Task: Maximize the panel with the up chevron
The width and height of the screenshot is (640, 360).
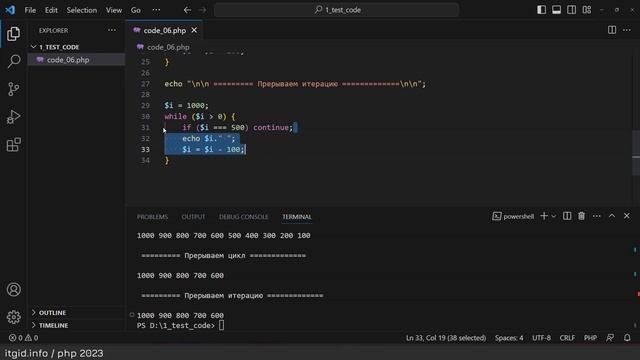Action: (x=612, y=216)
